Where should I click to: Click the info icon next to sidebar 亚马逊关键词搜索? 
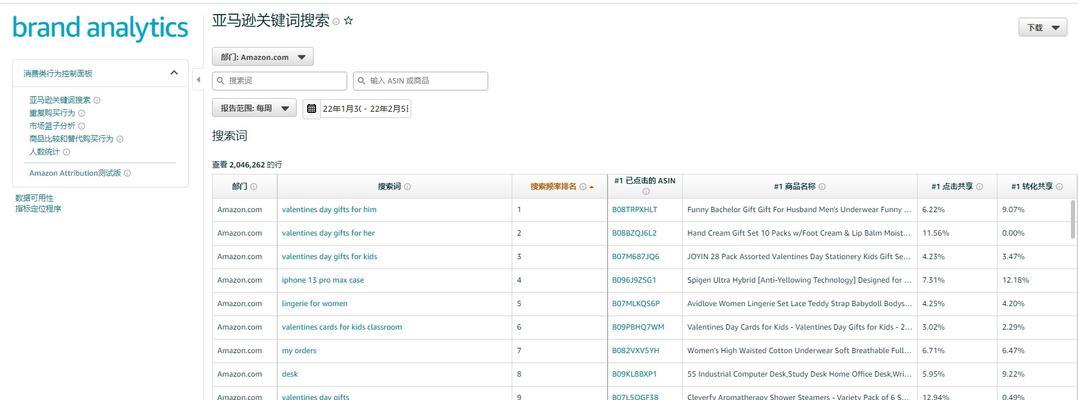[x=97, y=100]
